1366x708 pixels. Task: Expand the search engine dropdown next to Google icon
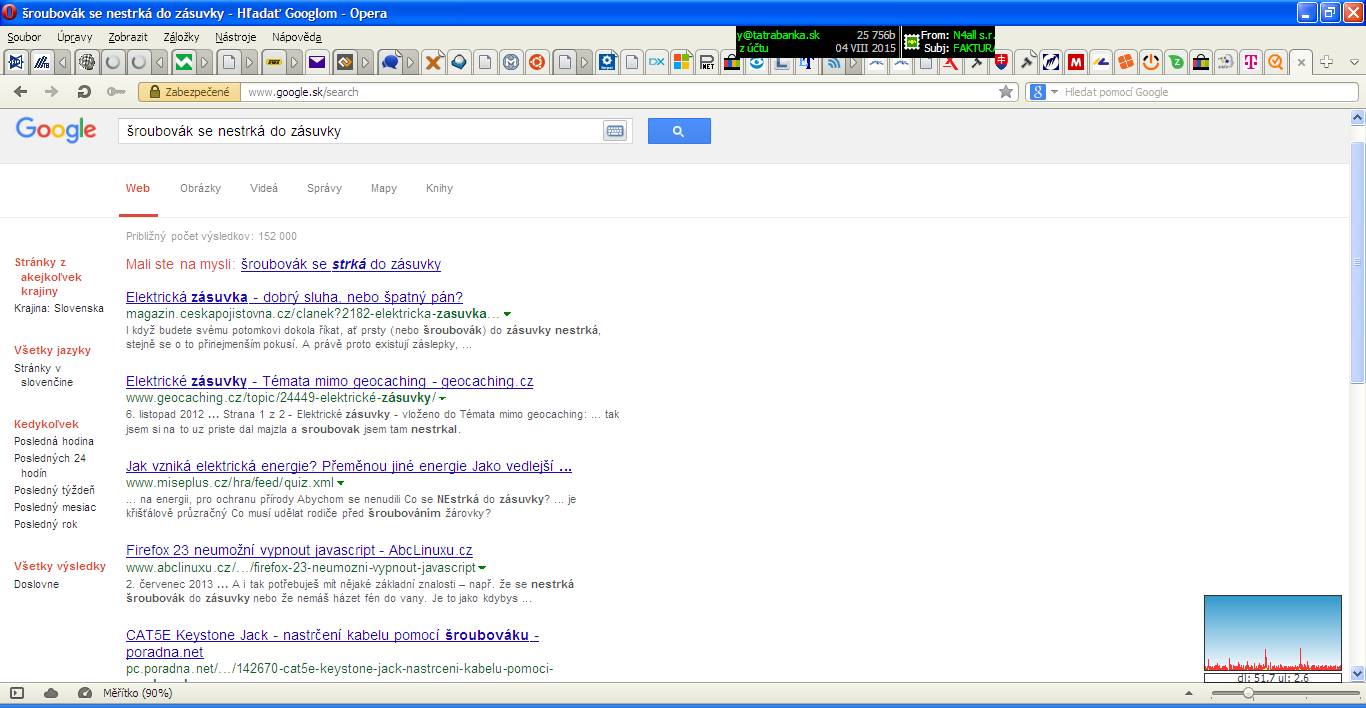[1053, 92]
